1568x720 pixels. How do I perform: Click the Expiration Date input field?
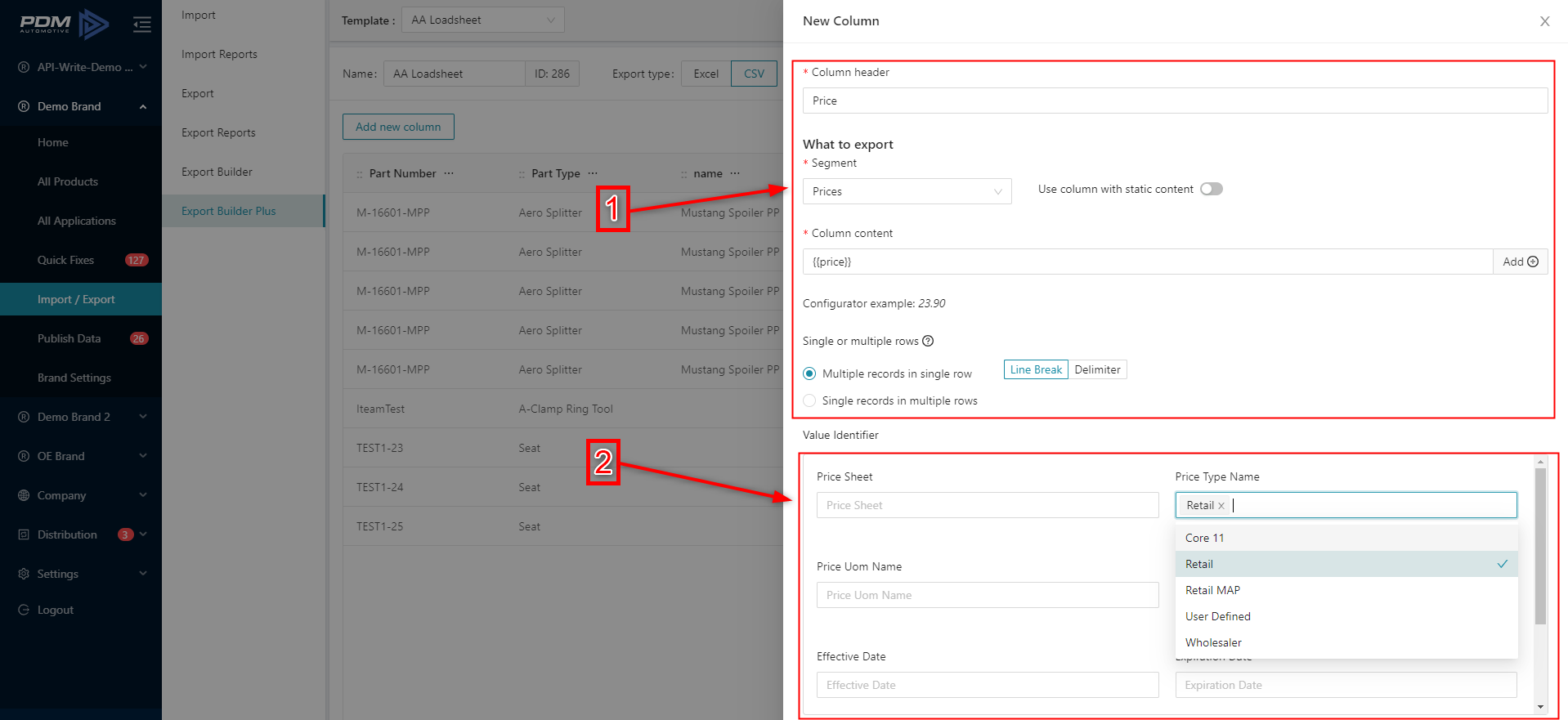(1346, 685)
